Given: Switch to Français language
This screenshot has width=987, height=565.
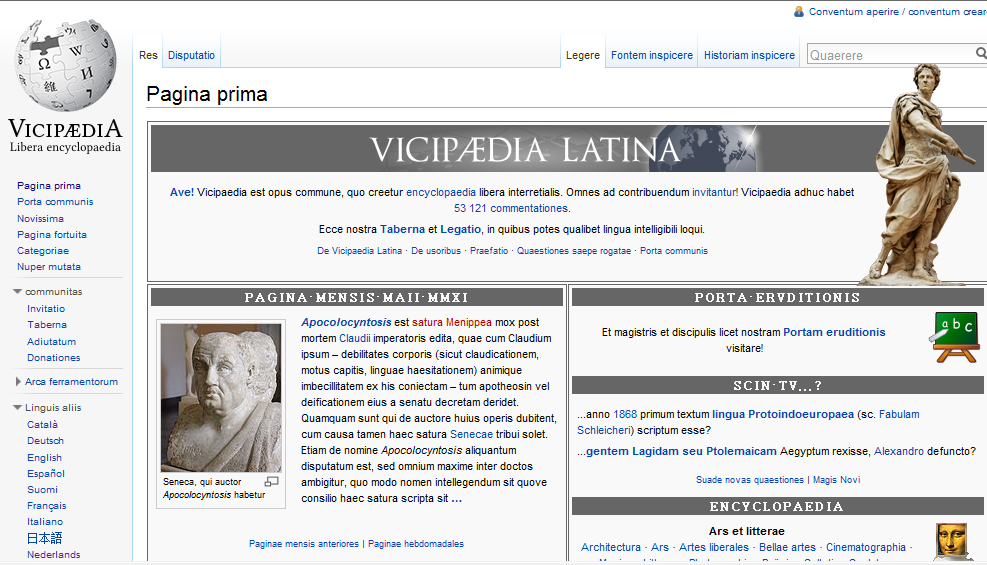Looking at the screenshot, I should click(x=47, y=506).
